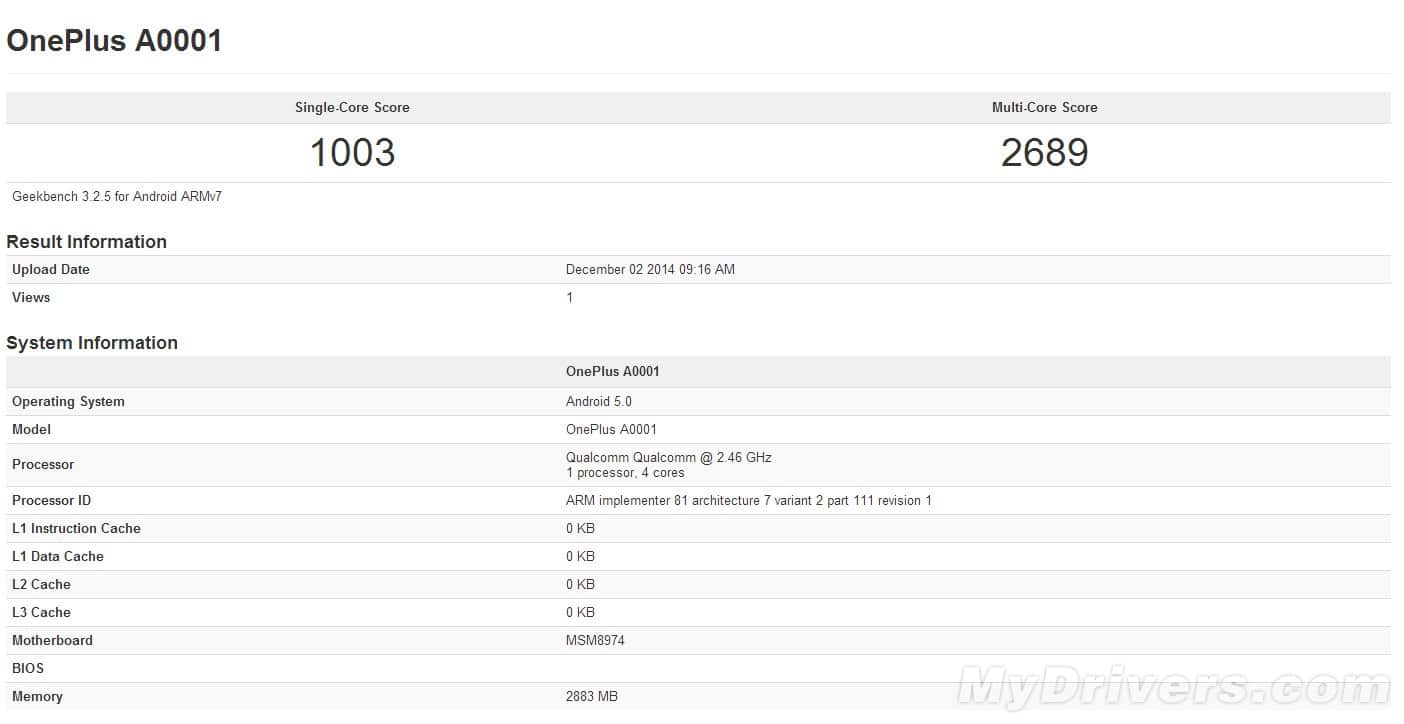
Task: Click the multi-core score 2689
Action: pyautogui.click(x=1045, y=152)
